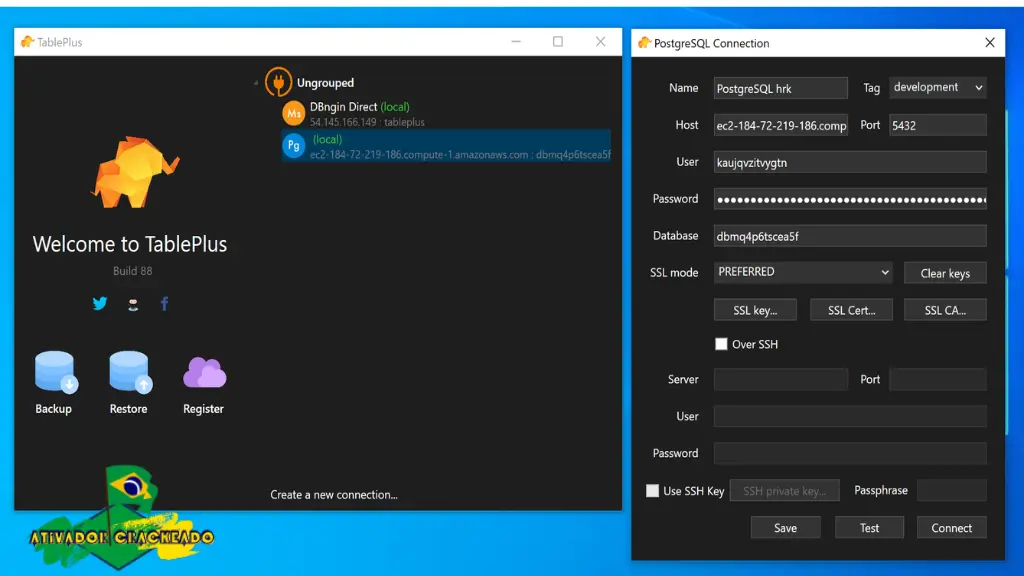The image size is (1024, 576).
Task: Click the Clear keys button
Action: click(x=945, y=273)
